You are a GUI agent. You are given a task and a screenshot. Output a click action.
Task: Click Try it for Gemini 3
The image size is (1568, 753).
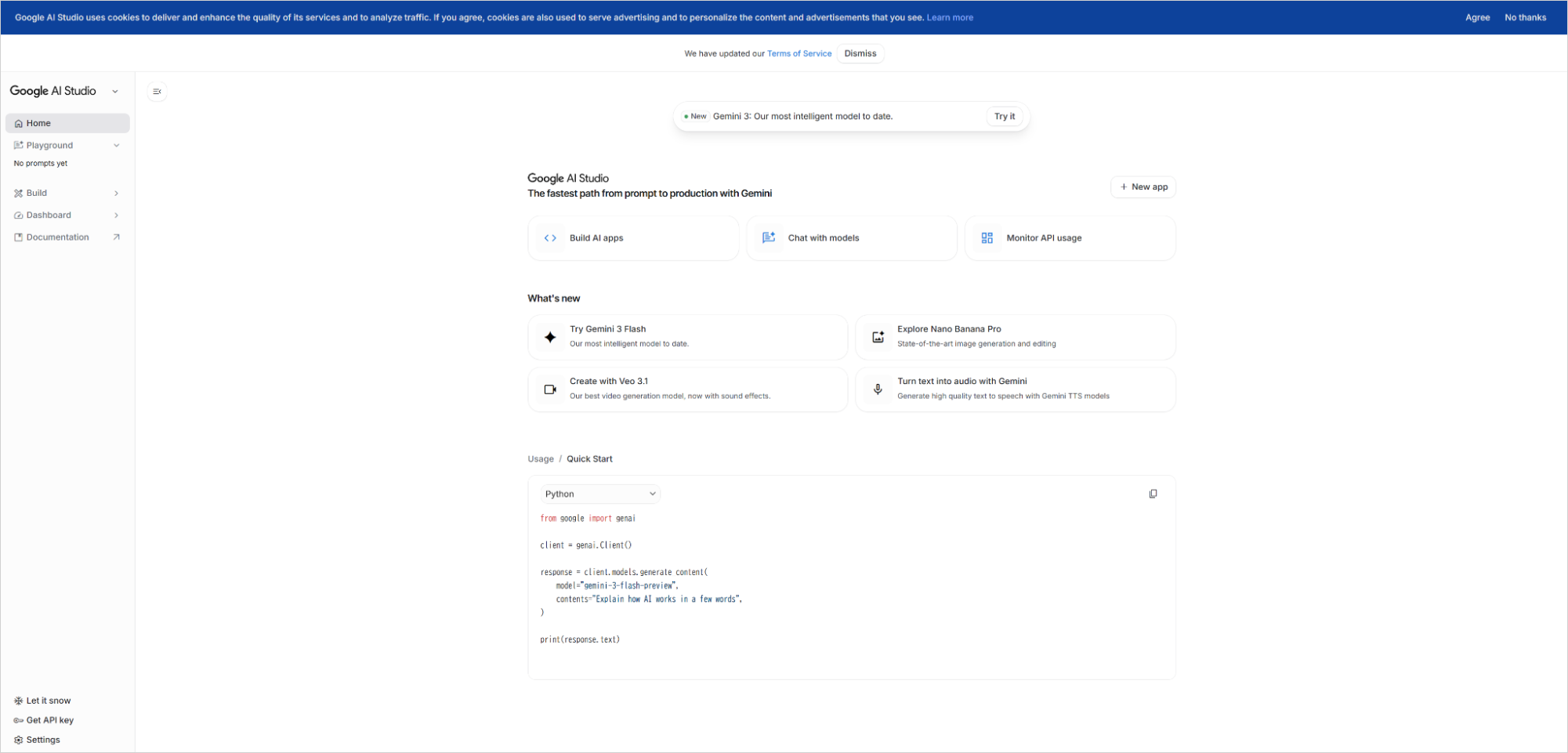tap(1005, 116)
